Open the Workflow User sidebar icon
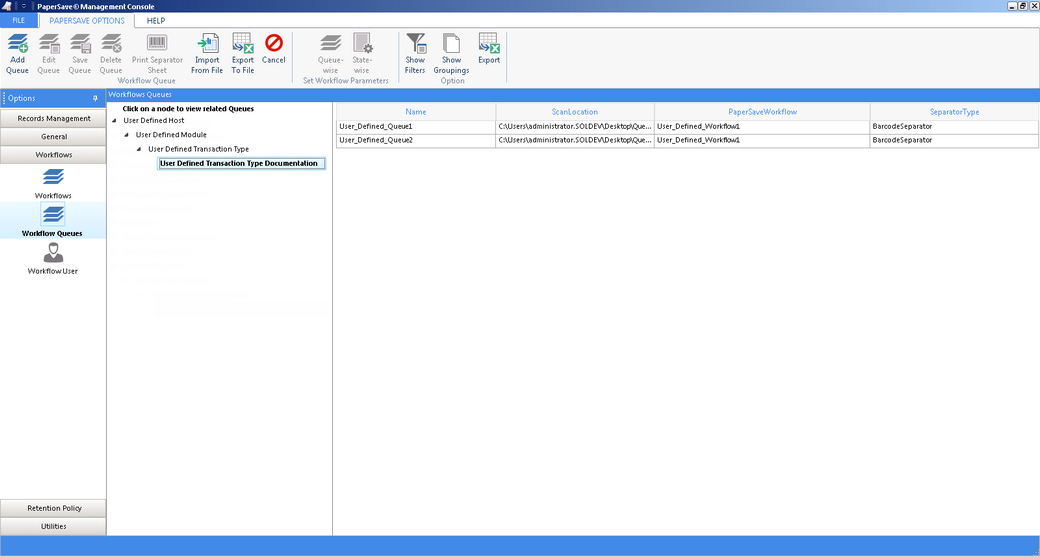 tap(53, 253)
